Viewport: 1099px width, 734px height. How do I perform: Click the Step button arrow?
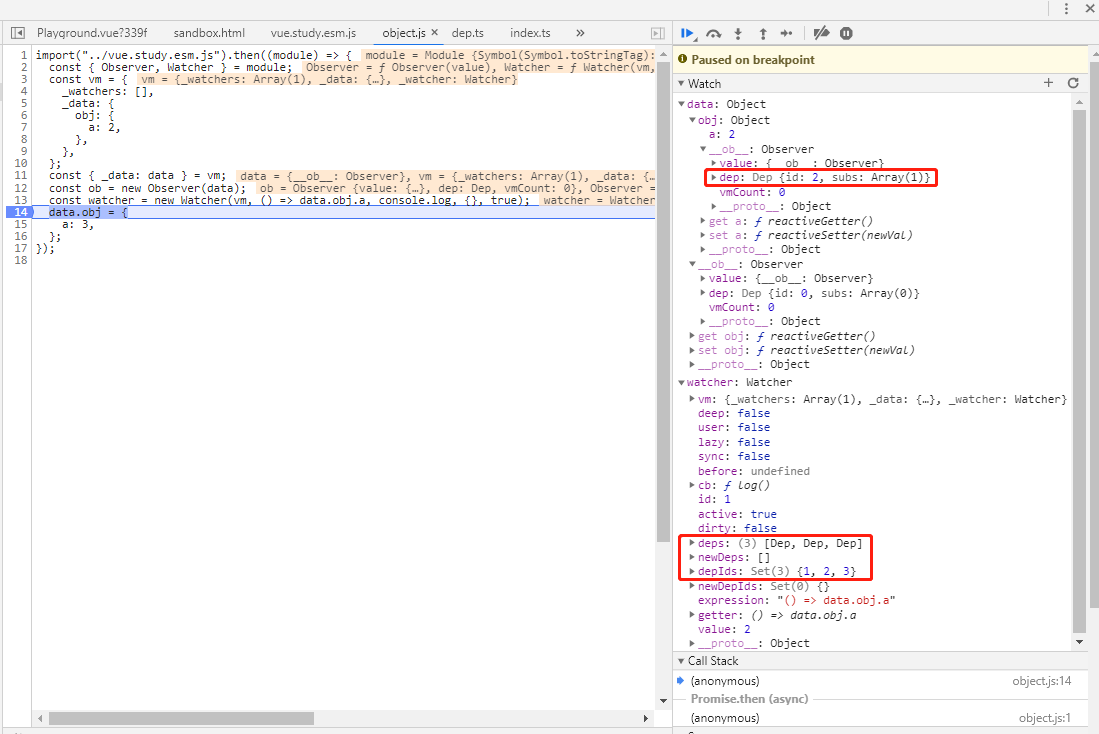(787, 33)
